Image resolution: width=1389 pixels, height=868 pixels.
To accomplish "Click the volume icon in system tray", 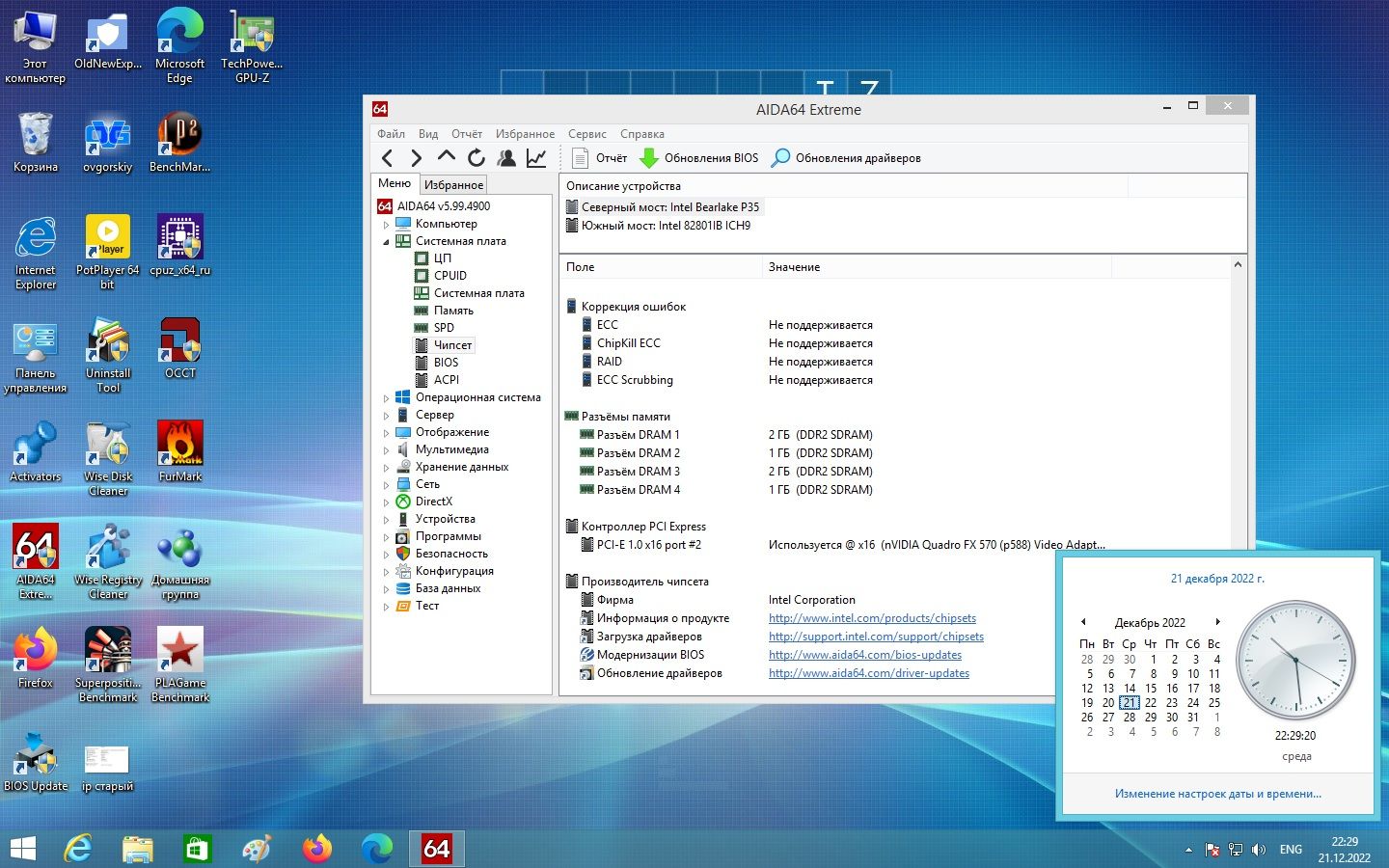I will tap(1258, 850).
